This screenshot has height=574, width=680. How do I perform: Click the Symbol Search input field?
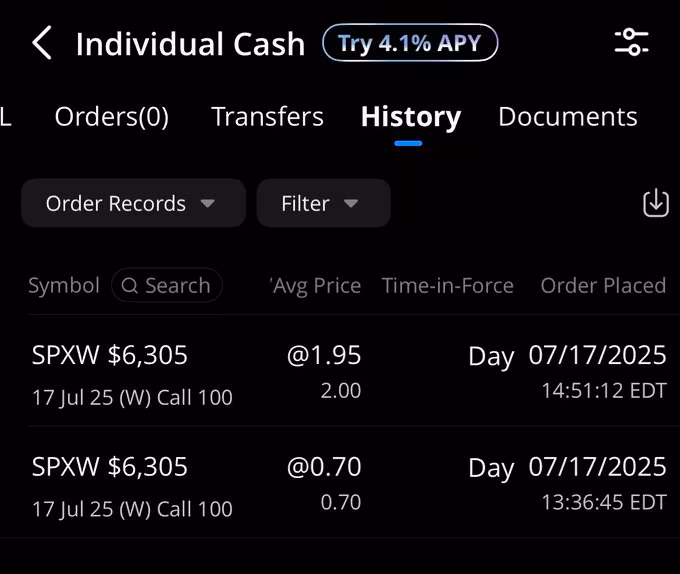click(x=176, y=286)
